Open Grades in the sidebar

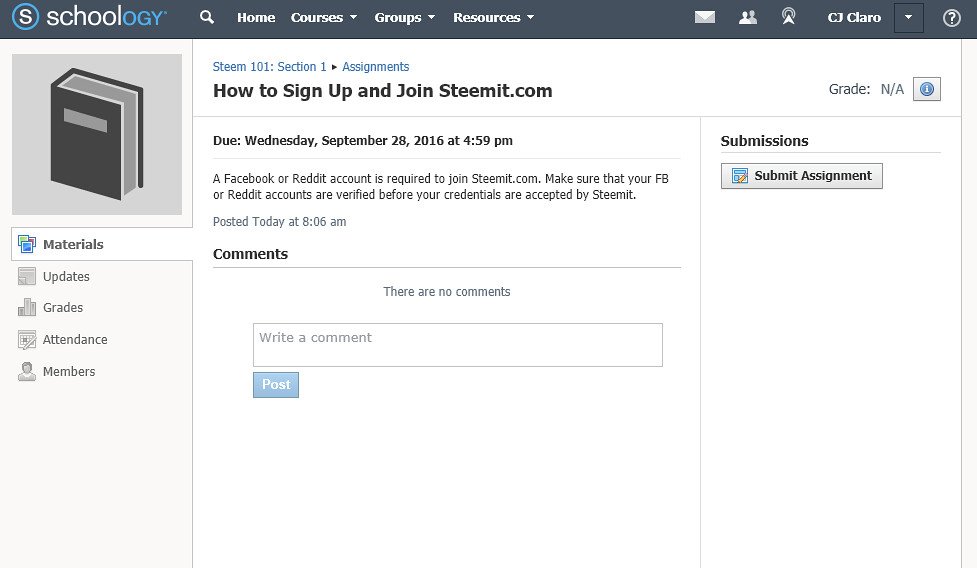(x=62, y=308)
